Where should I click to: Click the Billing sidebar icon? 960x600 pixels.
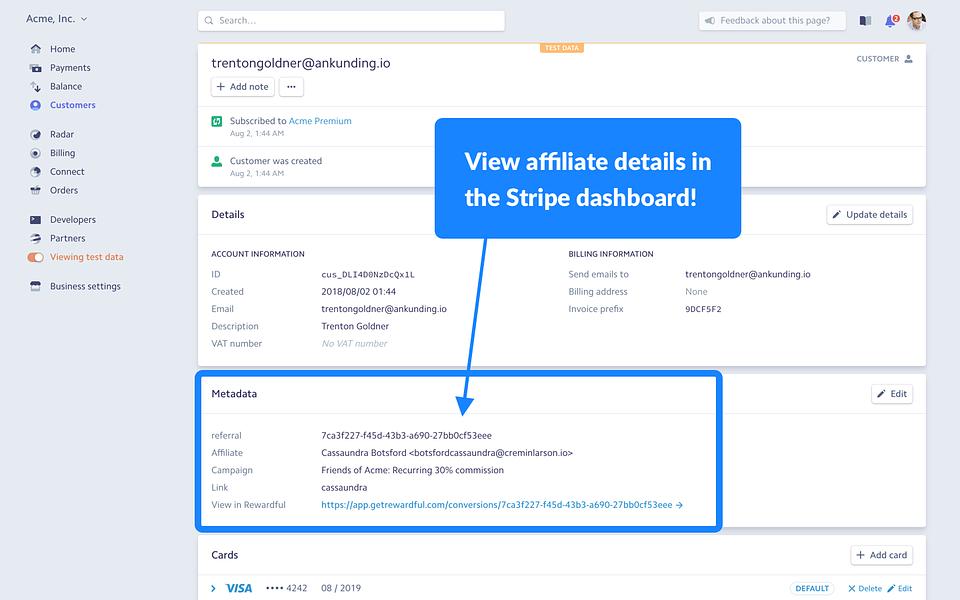[x=36, y=153]
